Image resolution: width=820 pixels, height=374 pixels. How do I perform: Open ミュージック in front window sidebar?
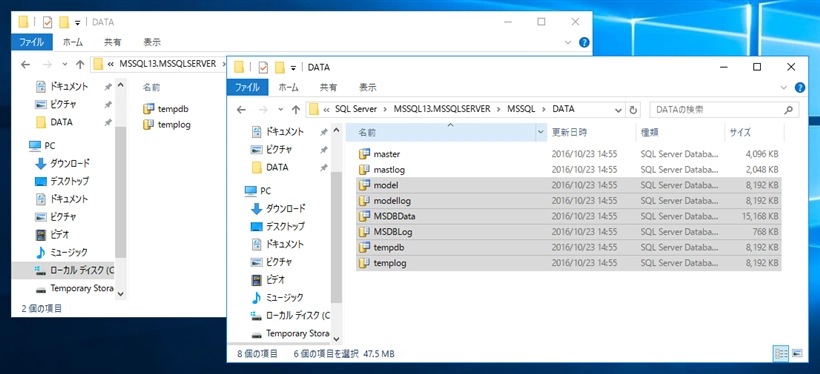tap(277, 298)
